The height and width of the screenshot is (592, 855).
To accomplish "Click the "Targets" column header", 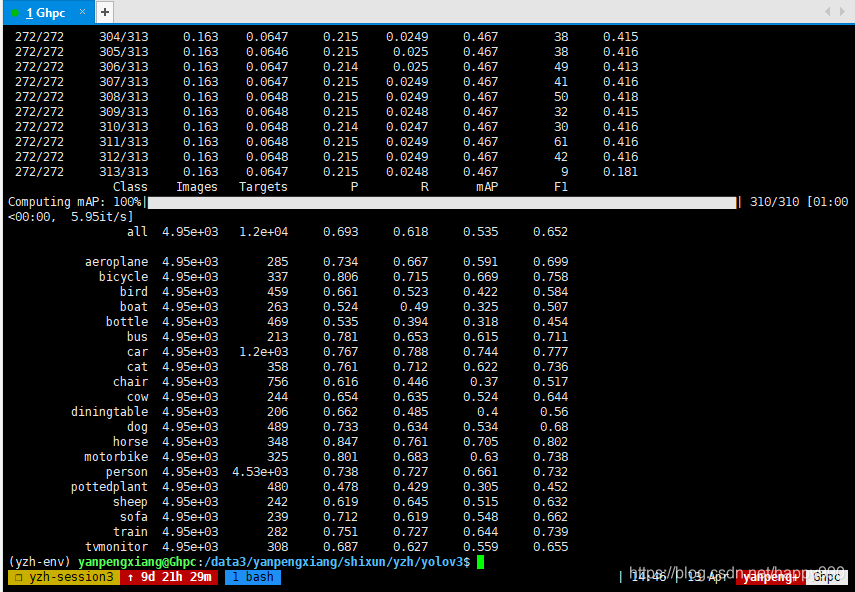I will 263,187.
